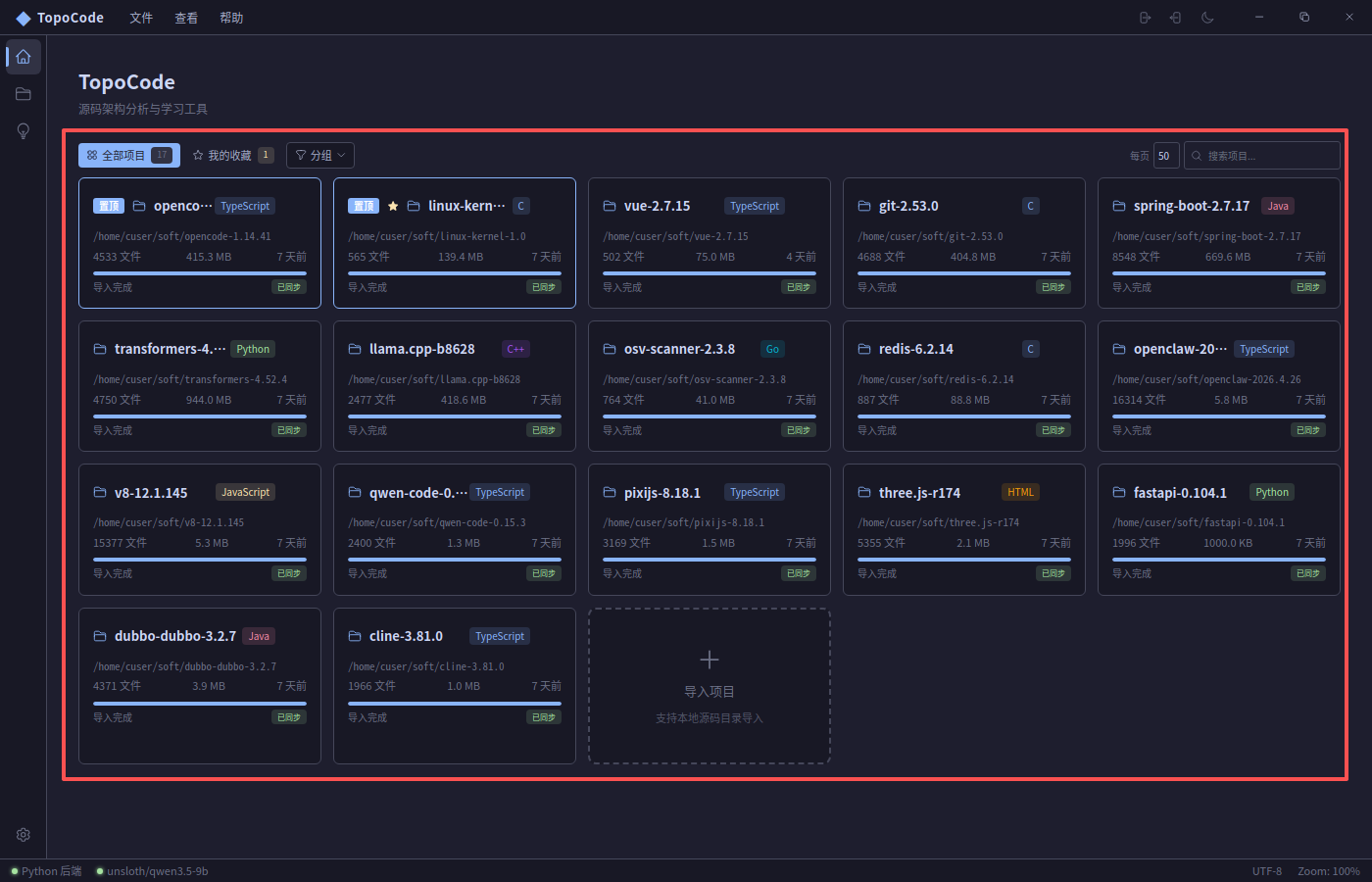Viewport: 1372px width, 882px height.
Task: Click the folder icon on the three.js-r174 card
Action: (864, 492)
